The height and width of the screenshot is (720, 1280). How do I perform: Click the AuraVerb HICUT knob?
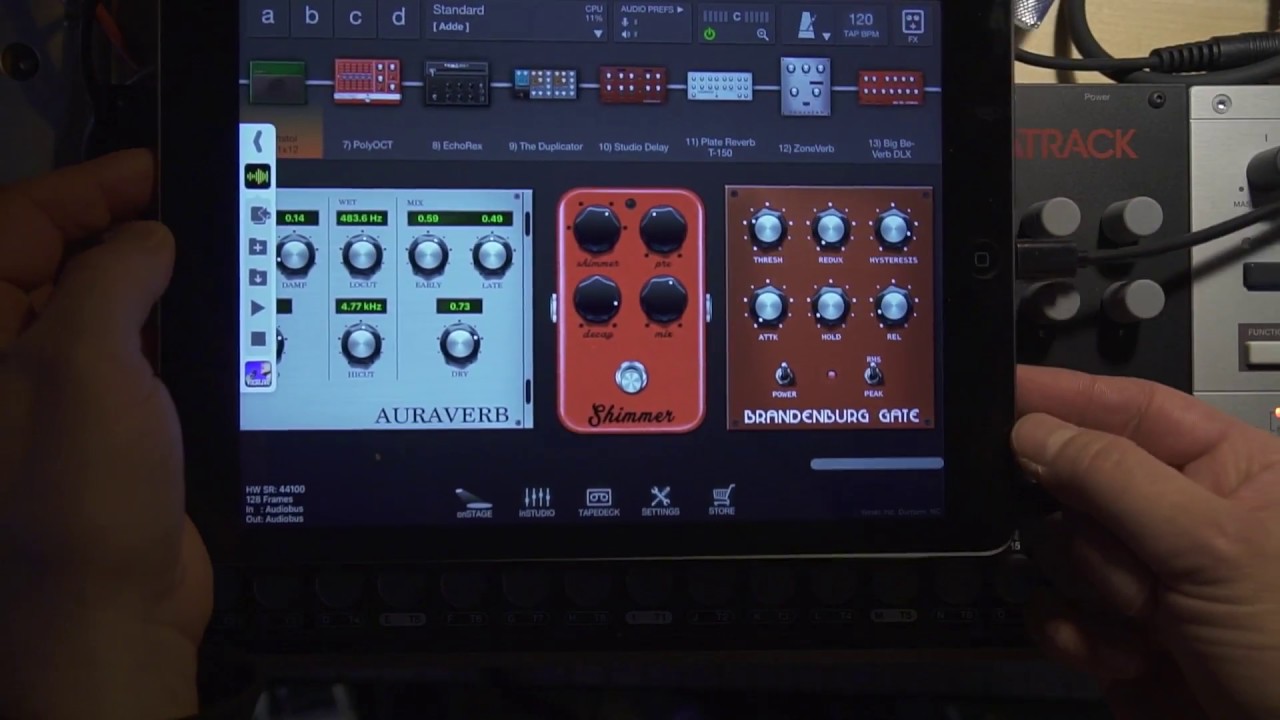click(361, 344)
